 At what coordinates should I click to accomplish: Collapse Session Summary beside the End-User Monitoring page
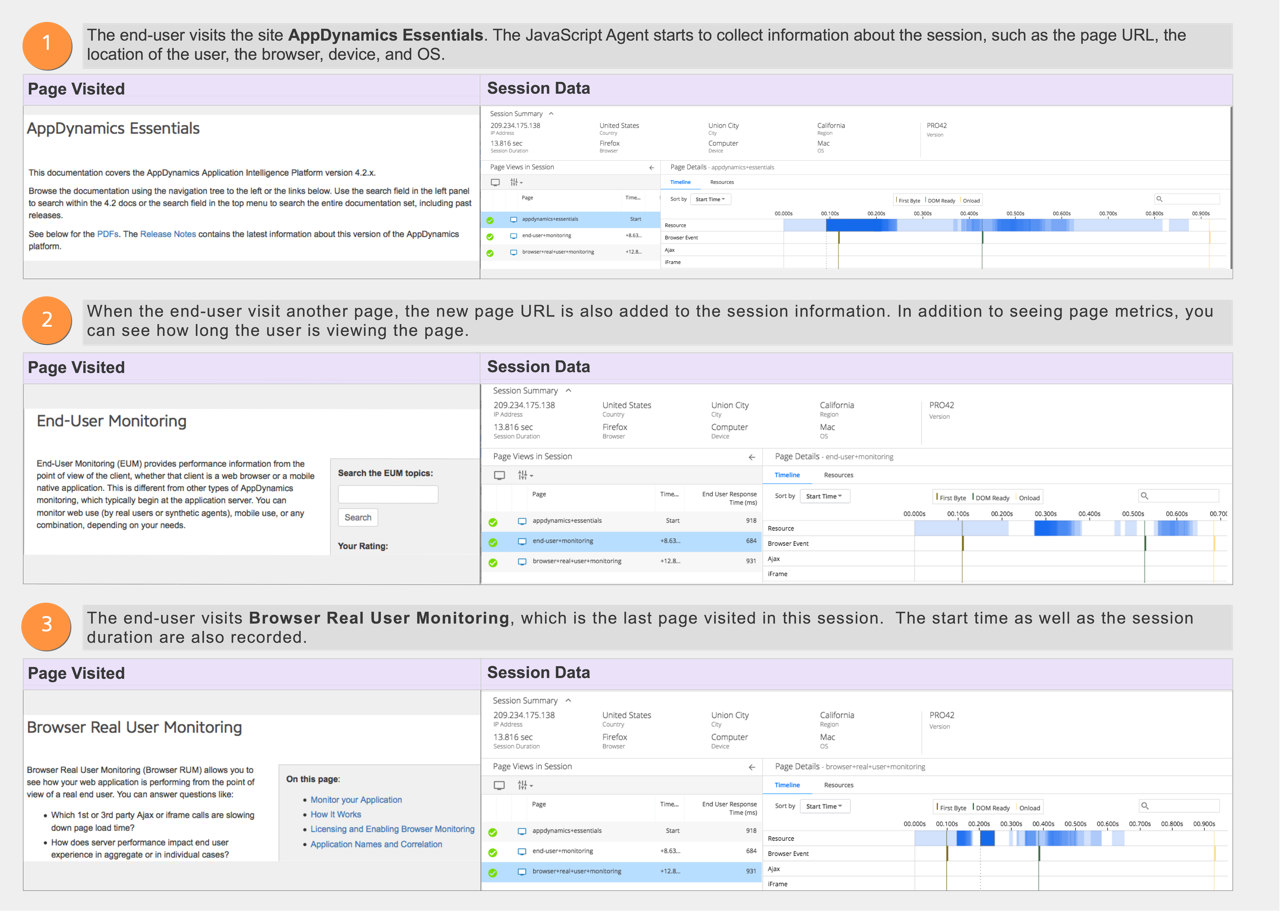(x=568, y=391)
